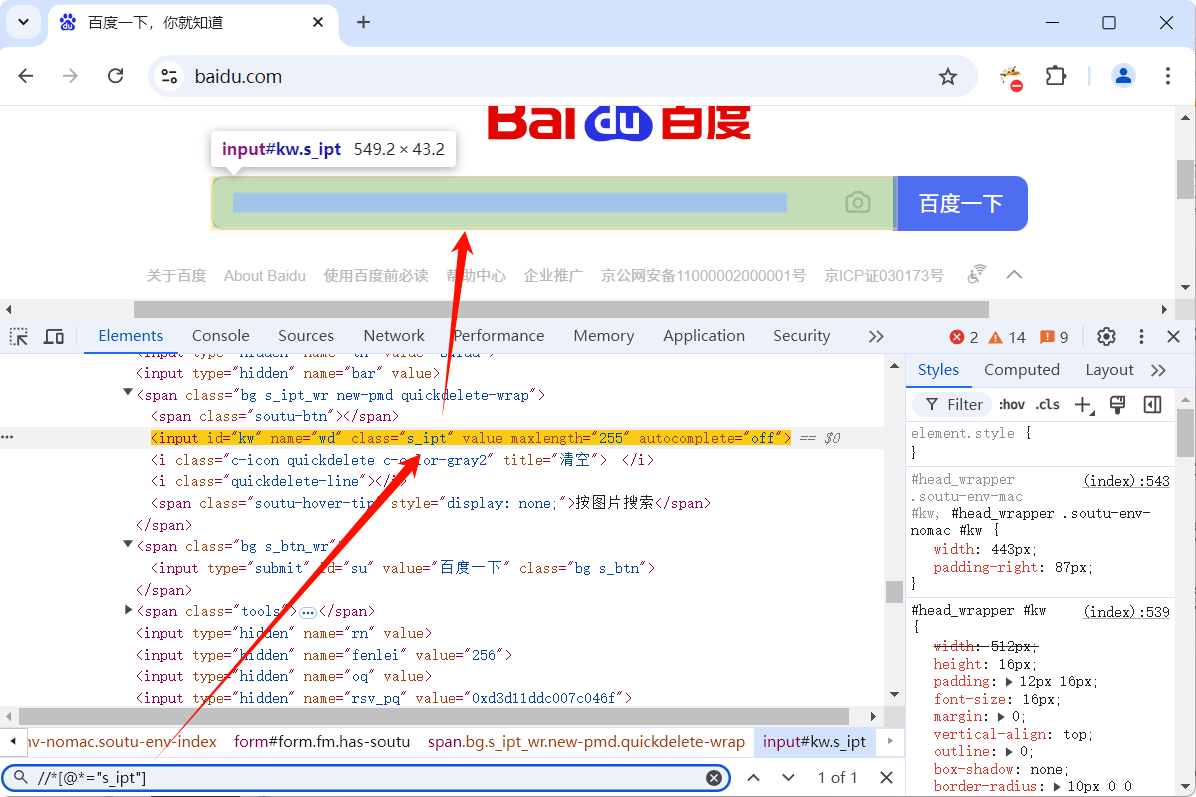Click the issues count indicator showing 9

1055,337
